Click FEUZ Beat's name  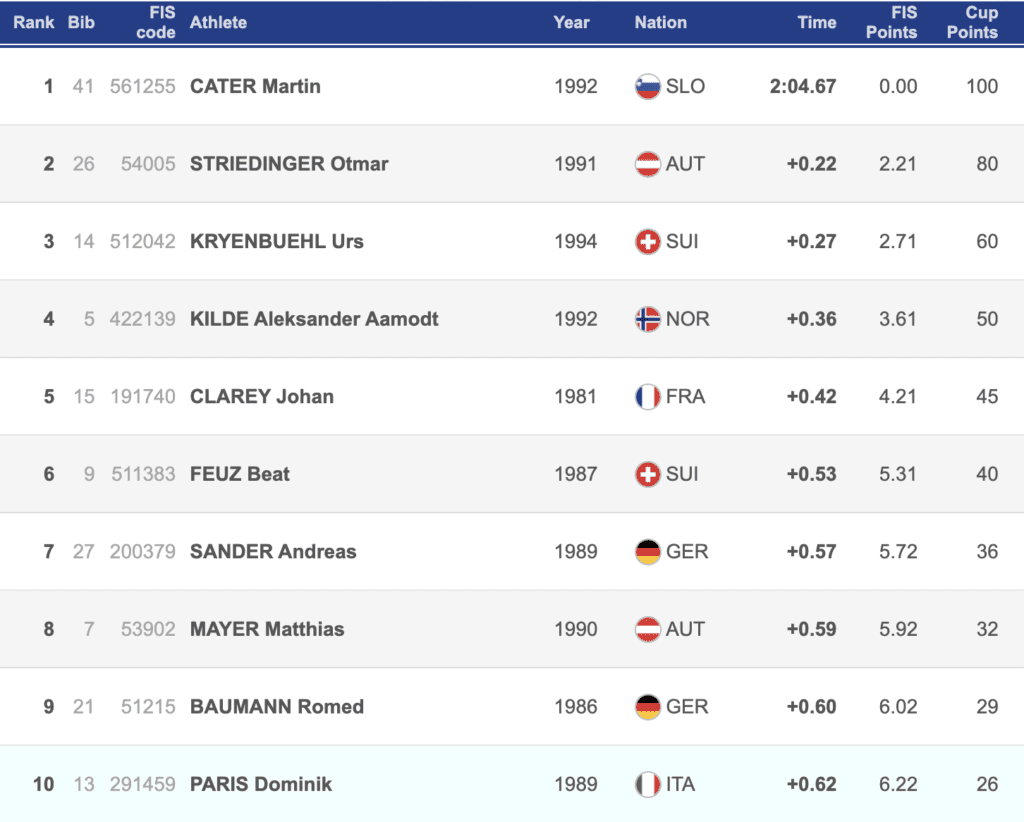coord(240,474)
